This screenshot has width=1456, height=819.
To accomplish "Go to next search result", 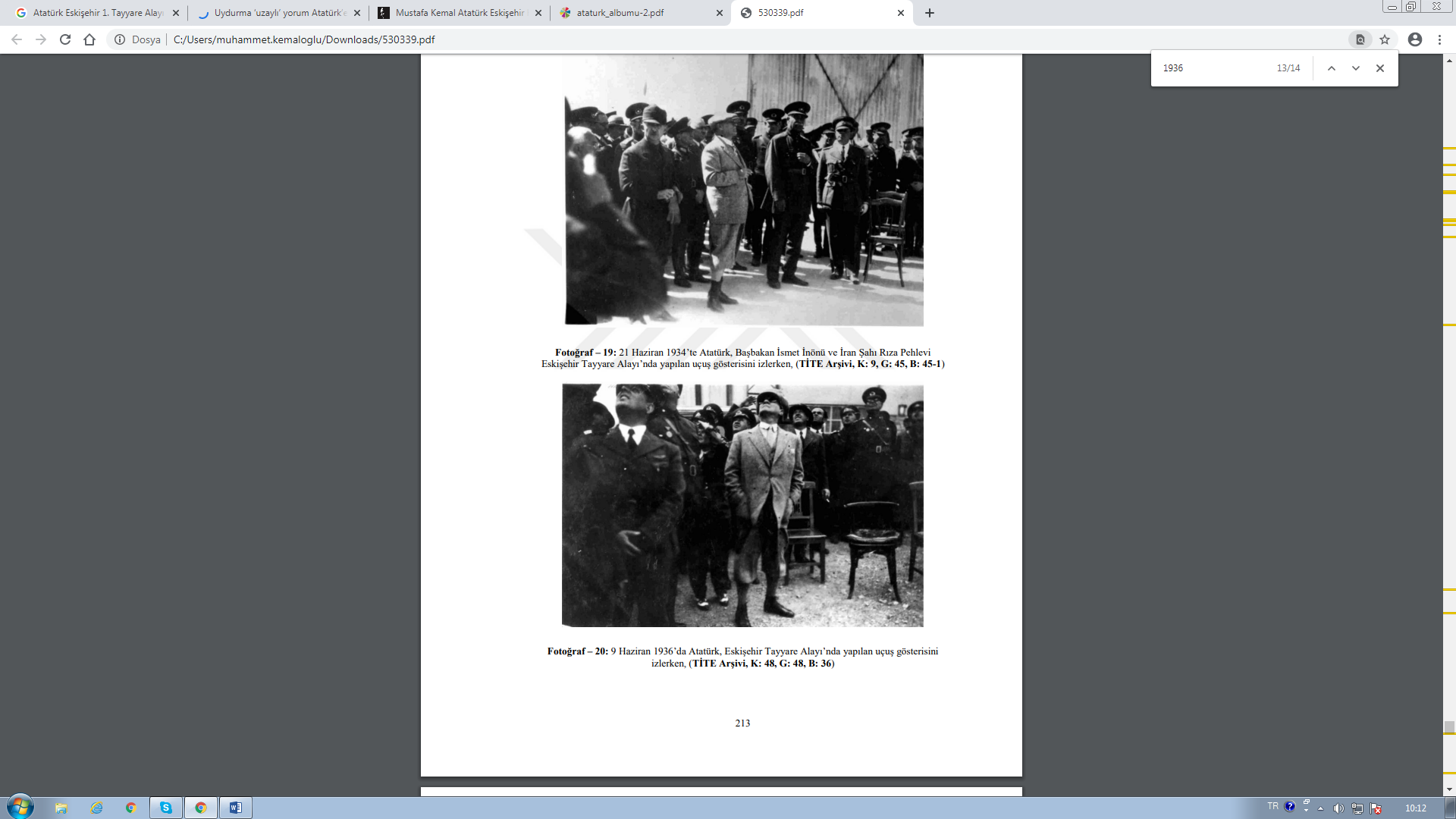I will point(1356,68).
